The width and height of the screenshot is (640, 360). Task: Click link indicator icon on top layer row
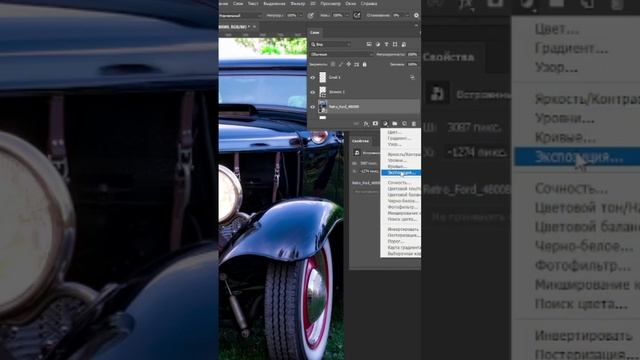click(412, 77)
